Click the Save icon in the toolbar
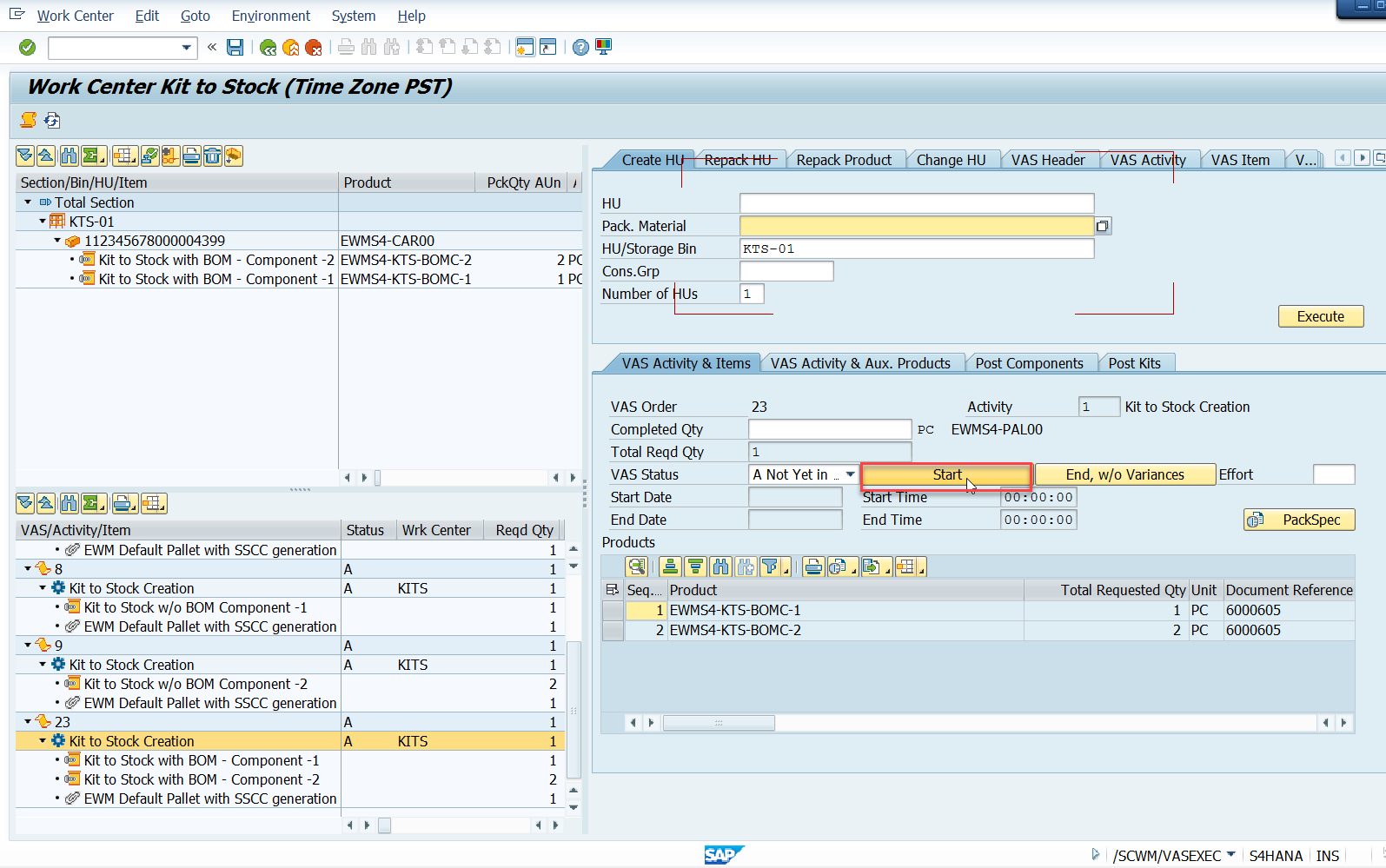The width and height of the screenshot is (1386, 868). click(x=235, y=47)
